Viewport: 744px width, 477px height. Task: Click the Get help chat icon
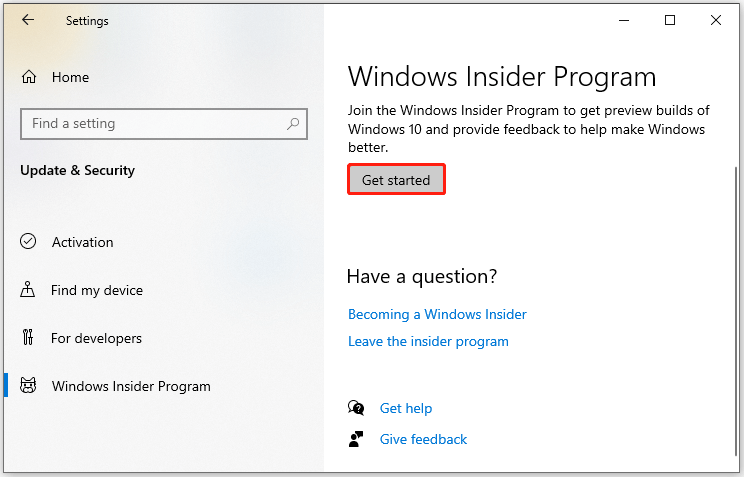coord(356,408)
